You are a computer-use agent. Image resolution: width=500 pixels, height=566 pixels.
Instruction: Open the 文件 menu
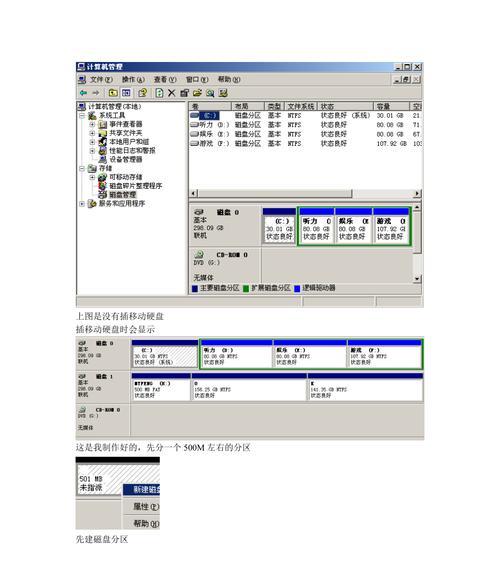click(x=101, y=79)
